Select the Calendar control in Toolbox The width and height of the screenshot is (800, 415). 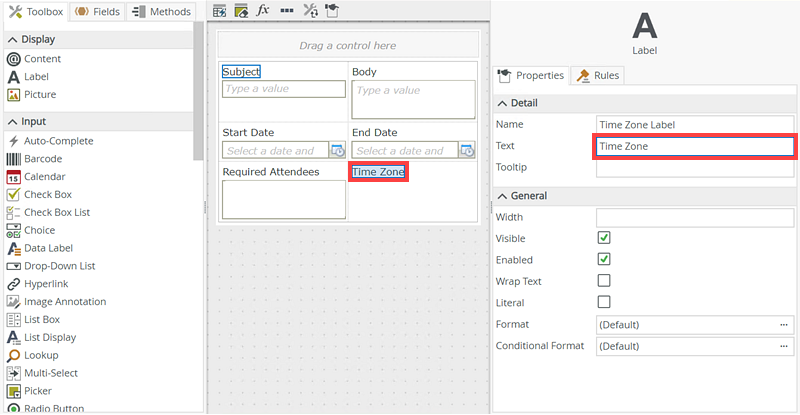point(36,177)
